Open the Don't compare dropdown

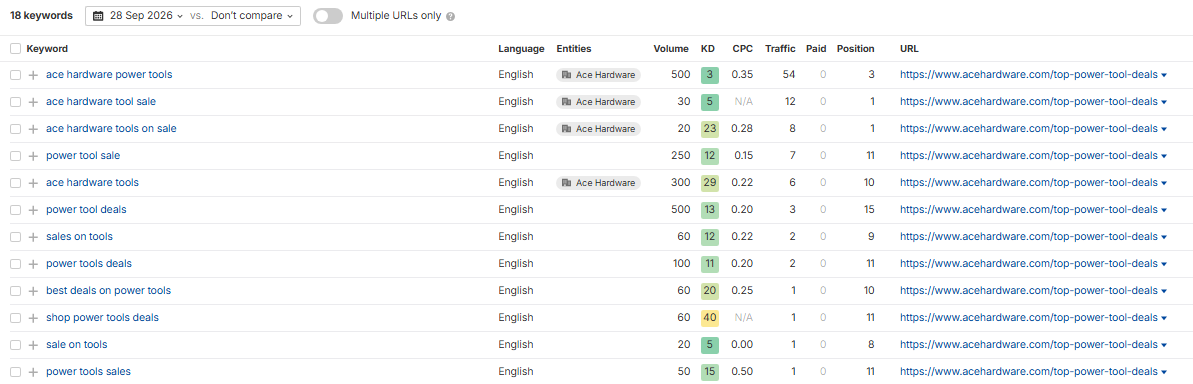coord(252,16)
